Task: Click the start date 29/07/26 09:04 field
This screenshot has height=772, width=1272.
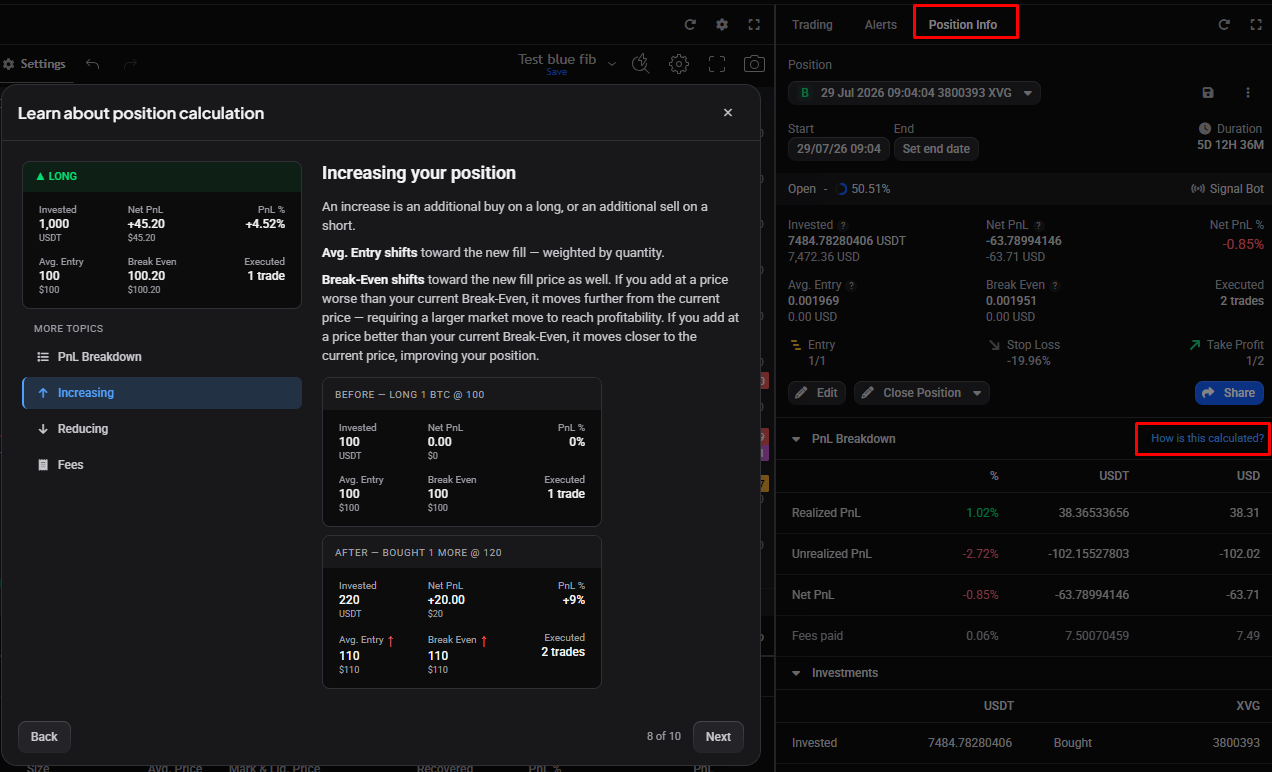Action: tap(839, 149)
